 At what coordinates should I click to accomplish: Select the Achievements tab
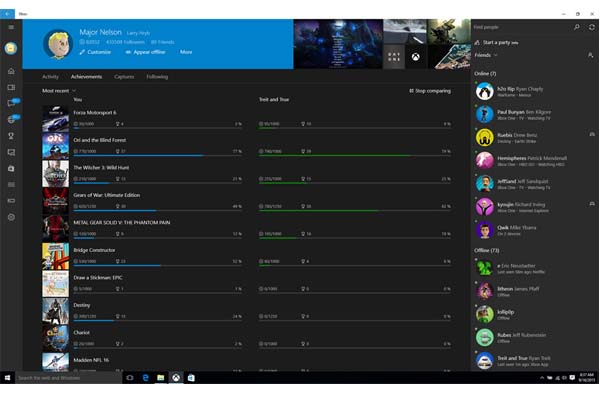pyautogui.click(x=86, y=77)
